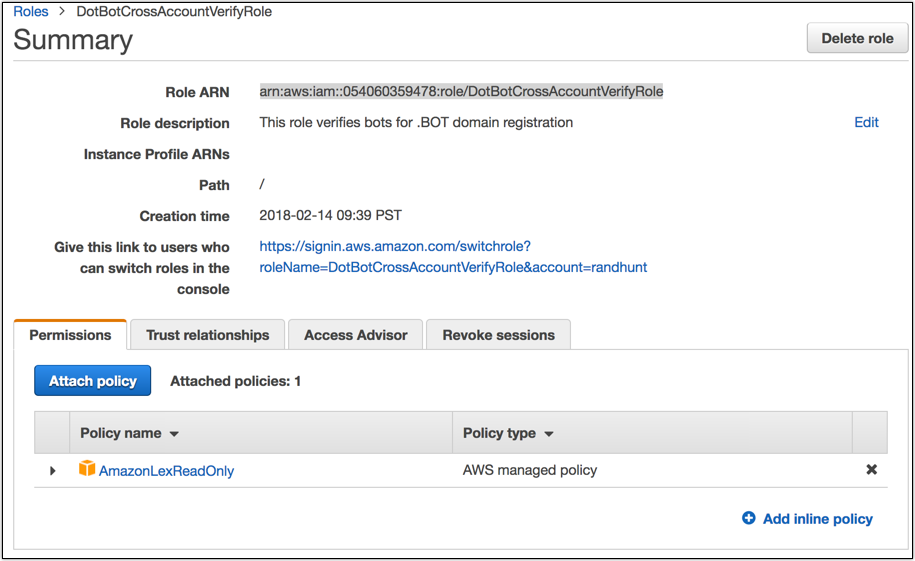Click the creation time 2018-02-14 09:39 PST
The height and width of the screenshot is (561, 915).
tap(330, 215)
